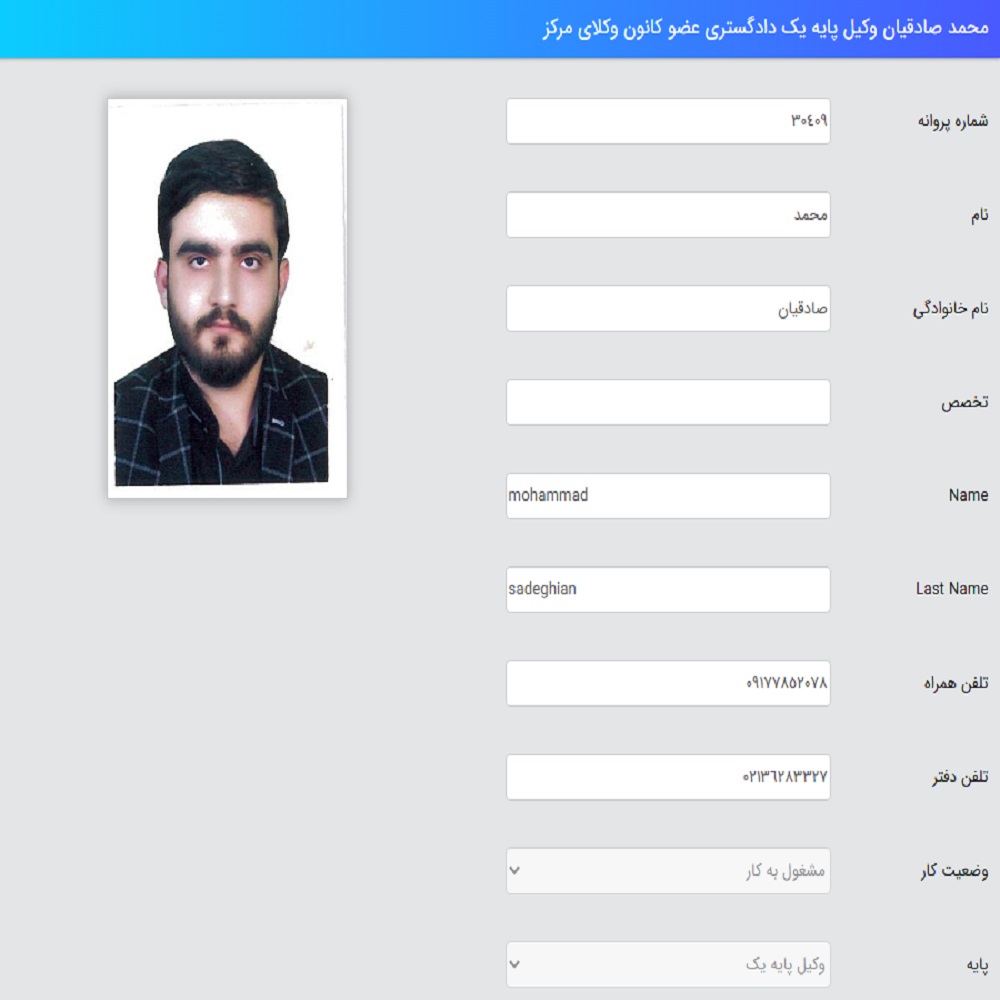Click the input containing sadeghian
Screen dimensions: 1000x1000
[x=668, y=589]
